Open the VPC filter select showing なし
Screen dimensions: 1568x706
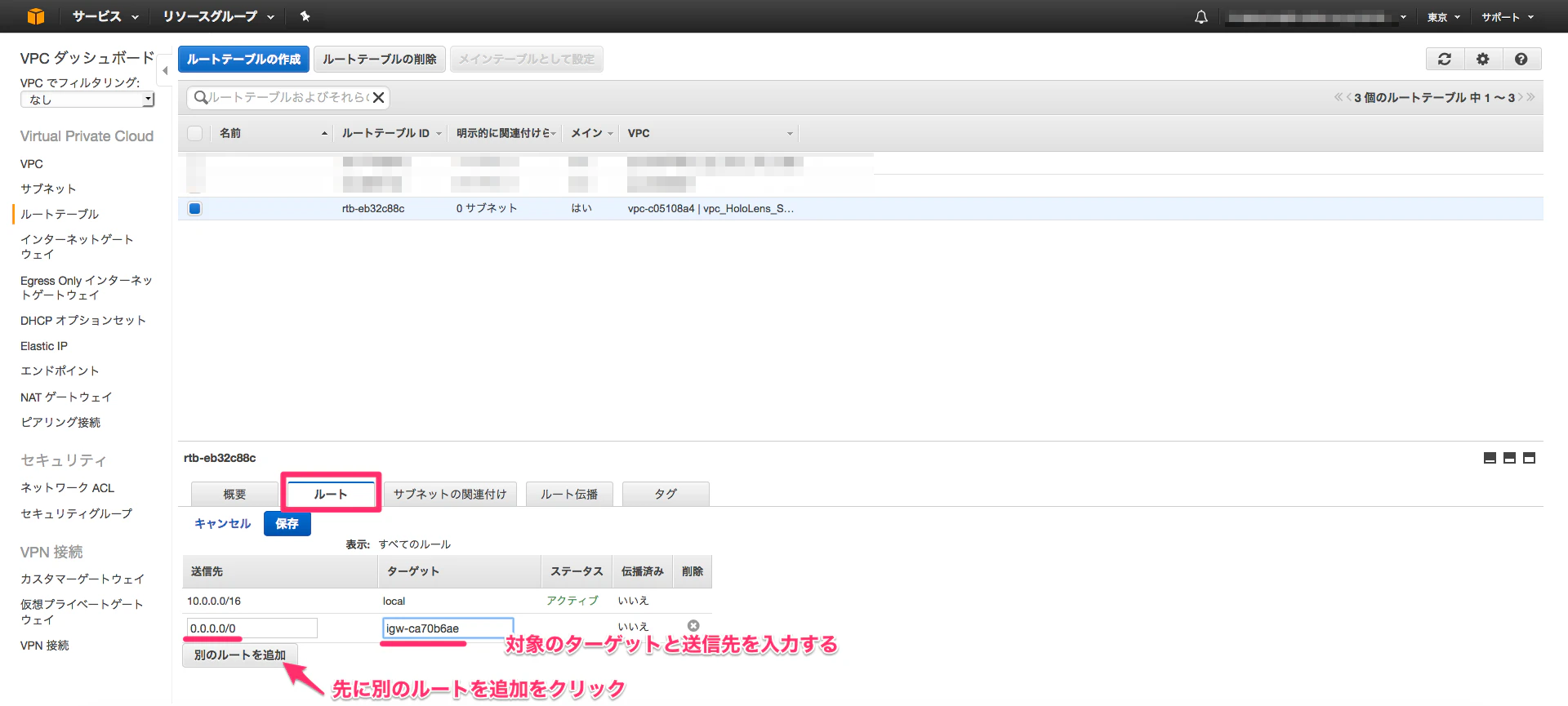87,100
